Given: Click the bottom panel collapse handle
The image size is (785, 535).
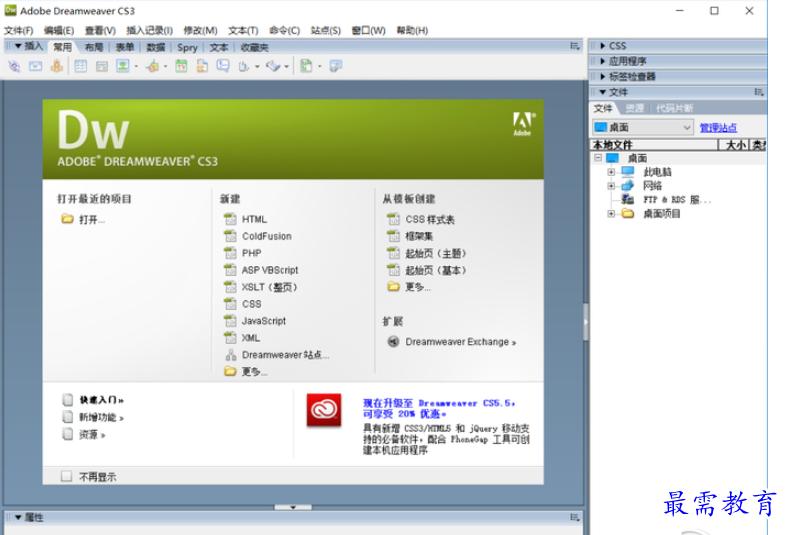Looking at the screenshot, I should point(293,507).
